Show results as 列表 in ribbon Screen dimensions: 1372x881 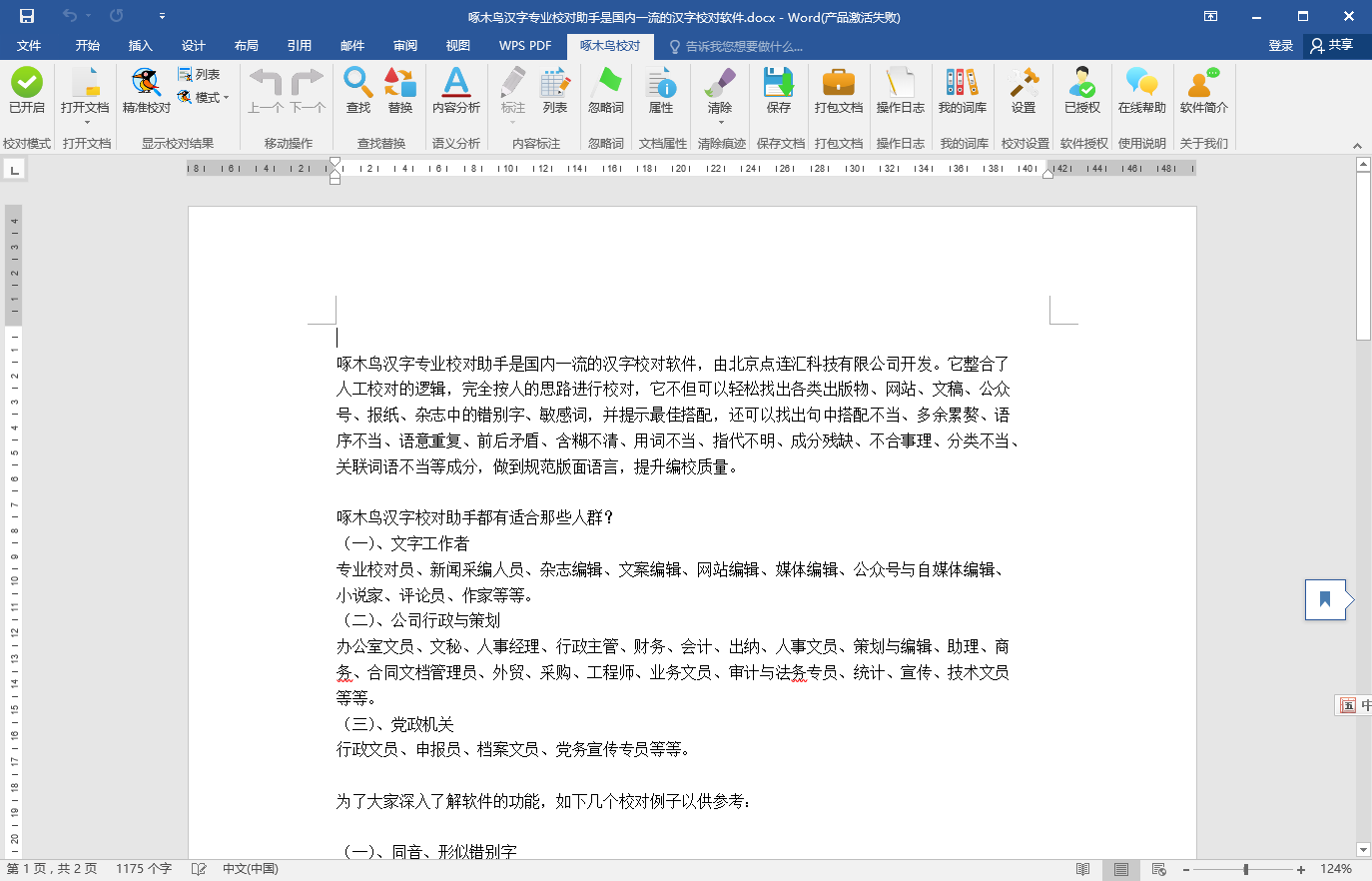199,75
